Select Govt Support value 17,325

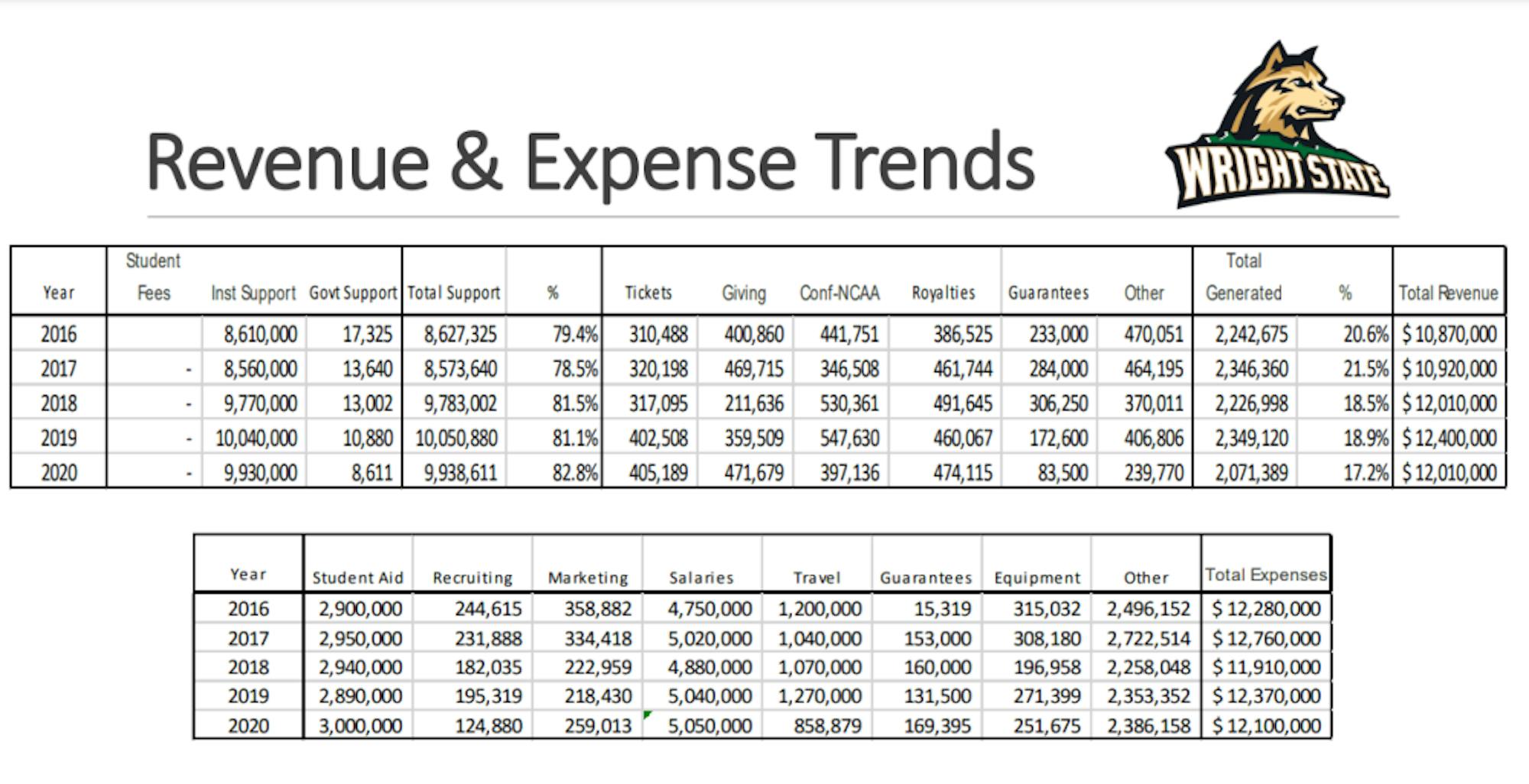coord(367,335)
